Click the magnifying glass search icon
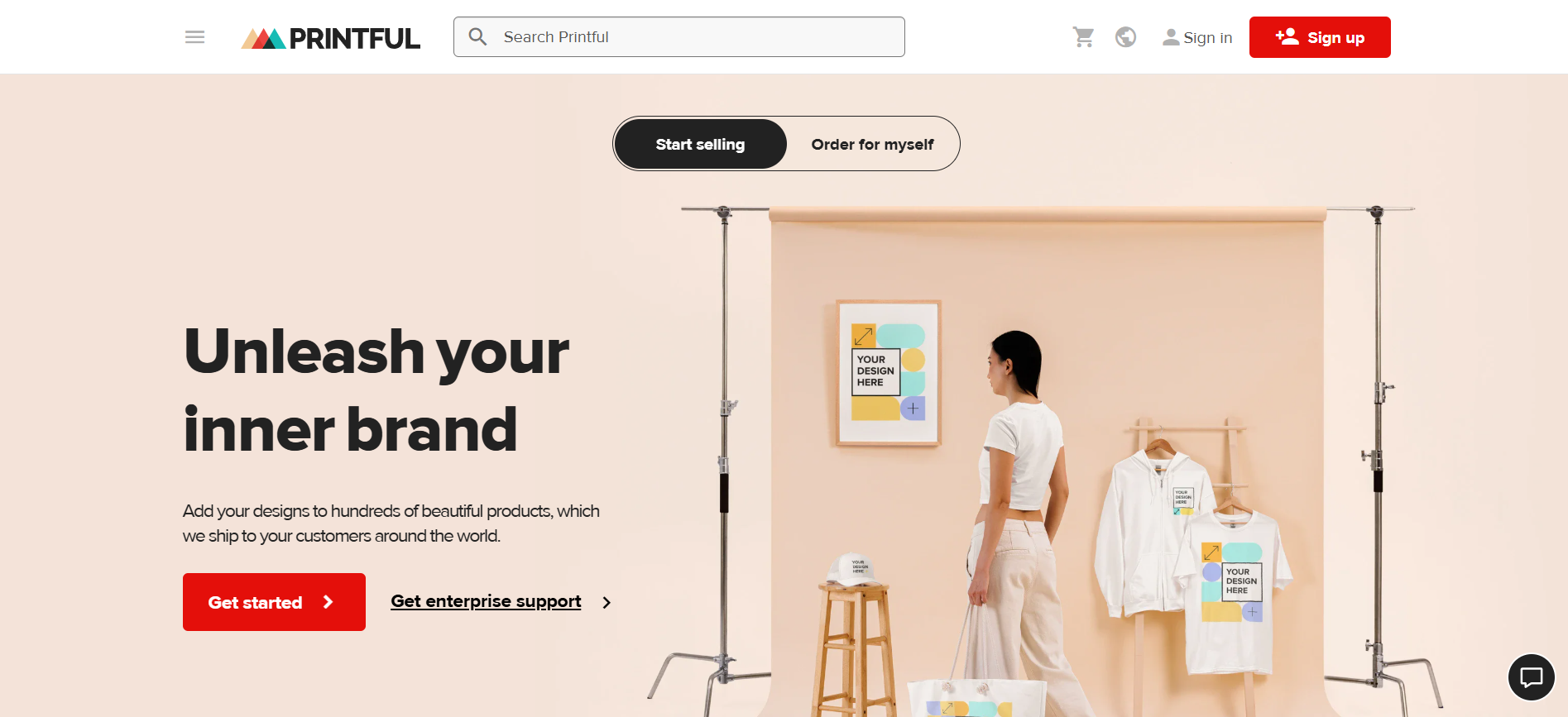The image size is (1568, 717). (x=477, y=37)
